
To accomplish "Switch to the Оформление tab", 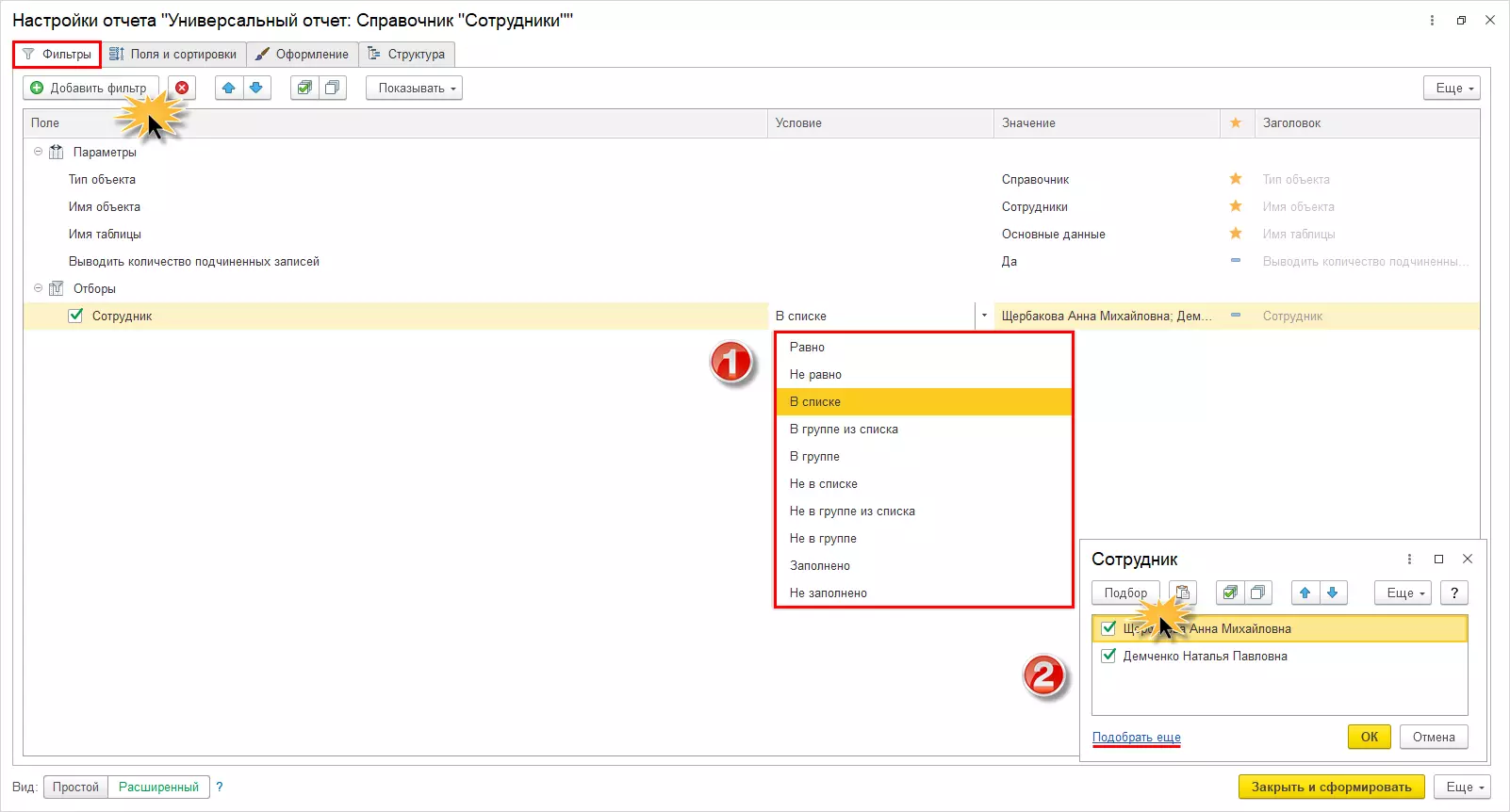I will (303, 54).
